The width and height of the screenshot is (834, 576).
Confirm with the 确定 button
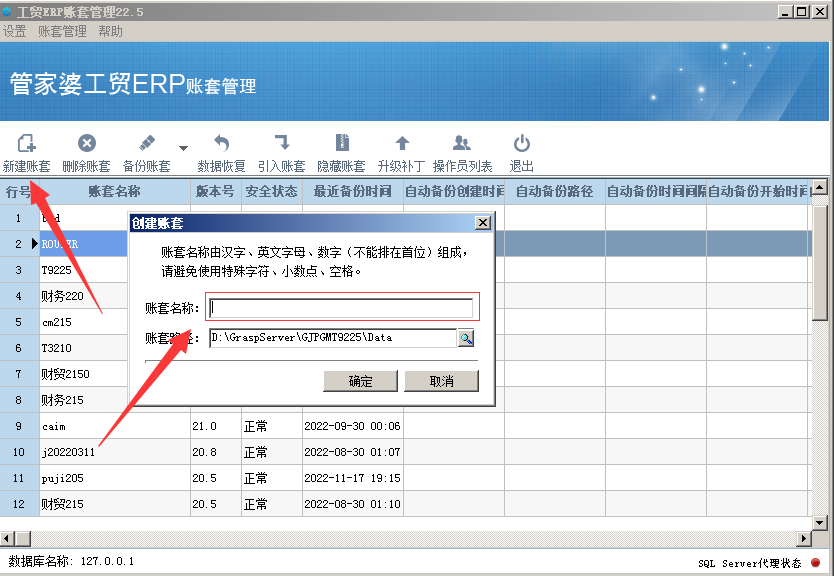(360, 381)
